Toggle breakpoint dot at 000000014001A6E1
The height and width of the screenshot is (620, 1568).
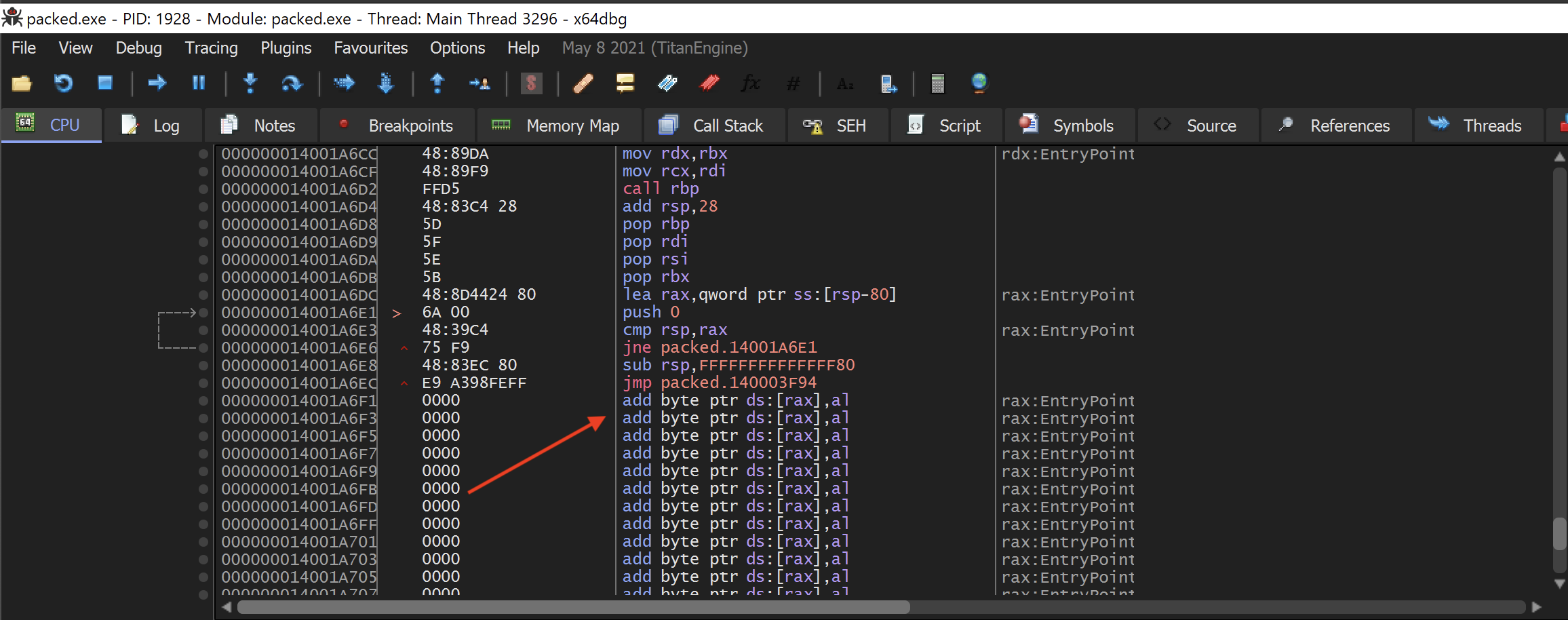tap(203, 313)
